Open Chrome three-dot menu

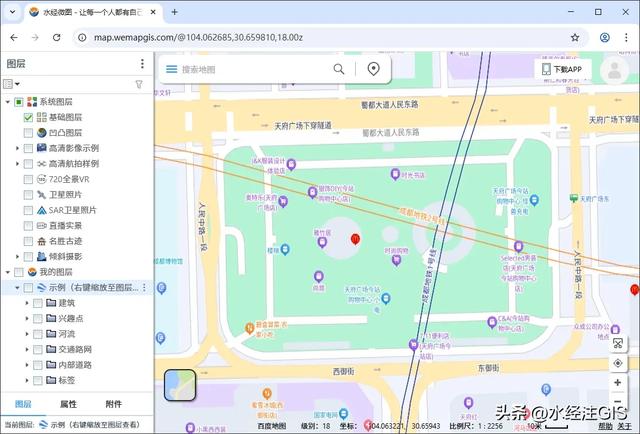(x=626, y=38)
